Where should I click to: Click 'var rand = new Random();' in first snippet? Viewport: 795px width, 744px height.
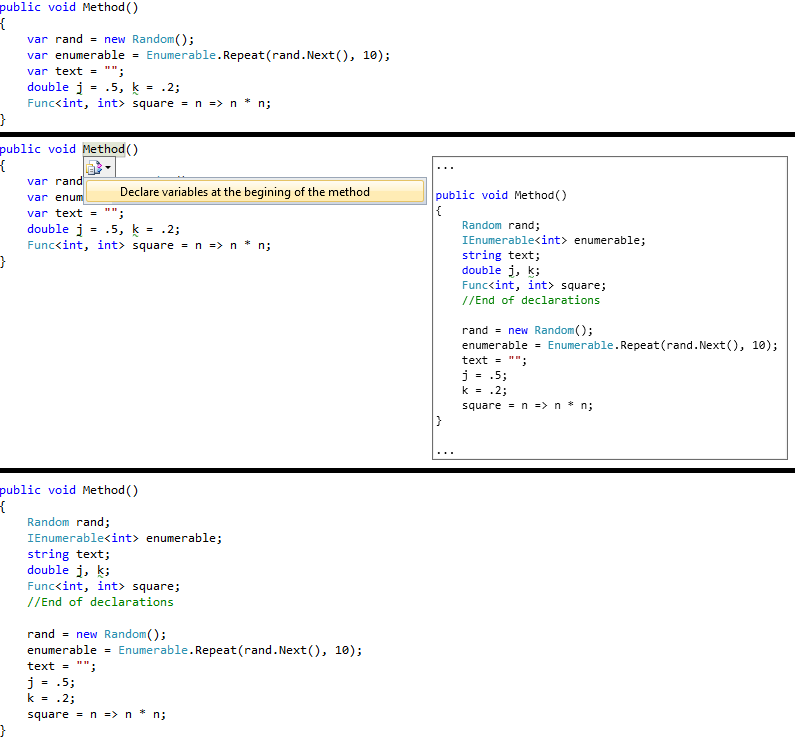click(x=111, y=39)
